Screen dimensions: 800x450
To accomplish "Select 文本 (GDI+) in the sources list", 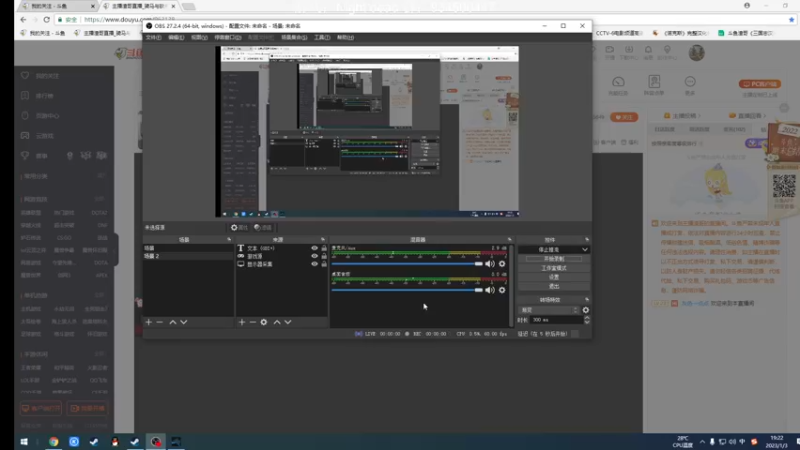I will pos(260,248).
